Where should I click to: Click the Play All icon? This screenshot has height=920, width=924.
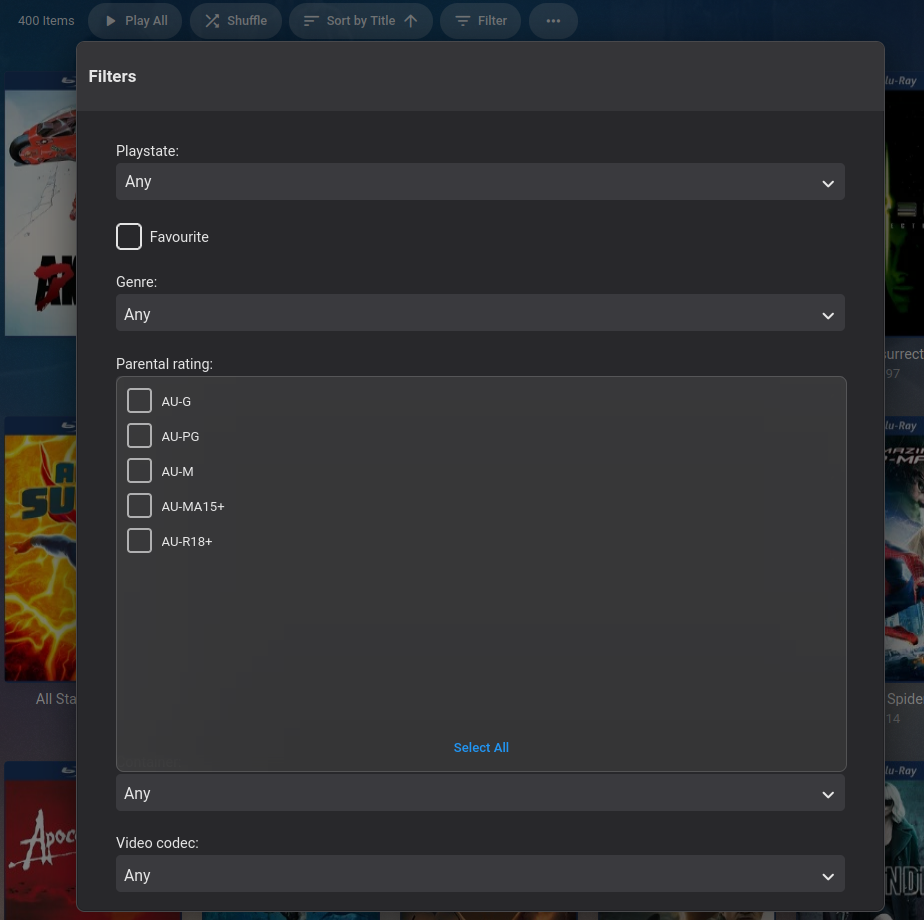[113, 20]
